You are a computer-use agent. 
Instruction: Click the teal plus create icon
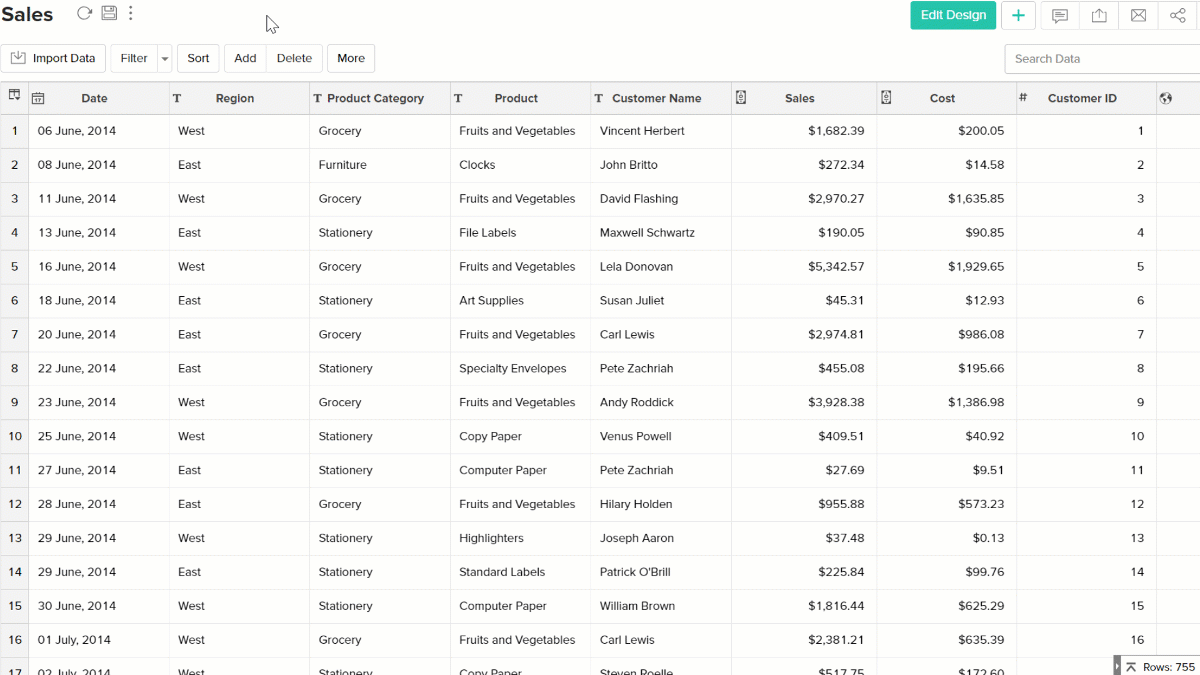(x=1018, y=16)
